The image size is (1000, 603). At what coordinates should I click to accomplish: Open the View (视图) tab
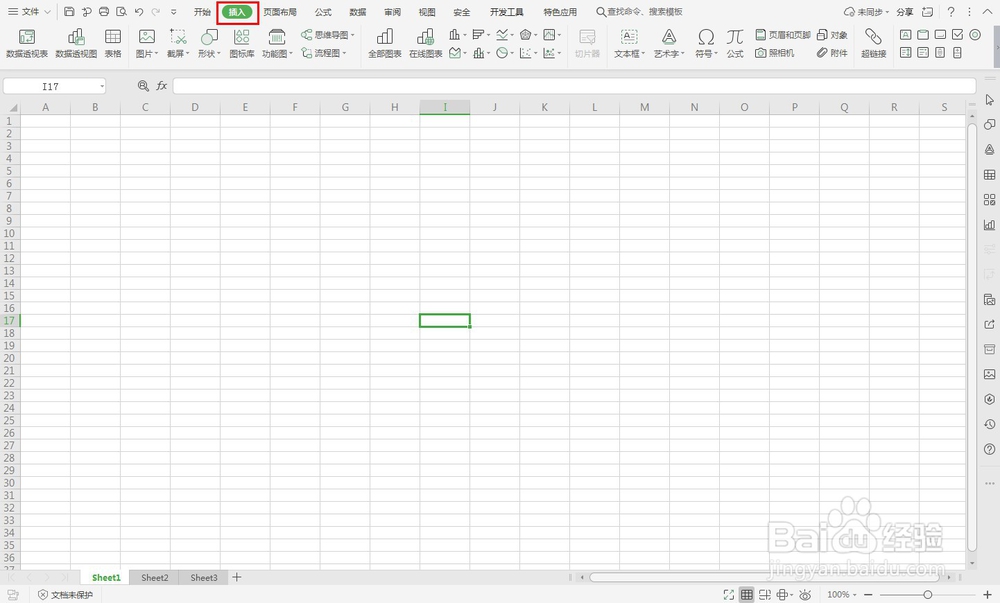click(x=427, y=12)
